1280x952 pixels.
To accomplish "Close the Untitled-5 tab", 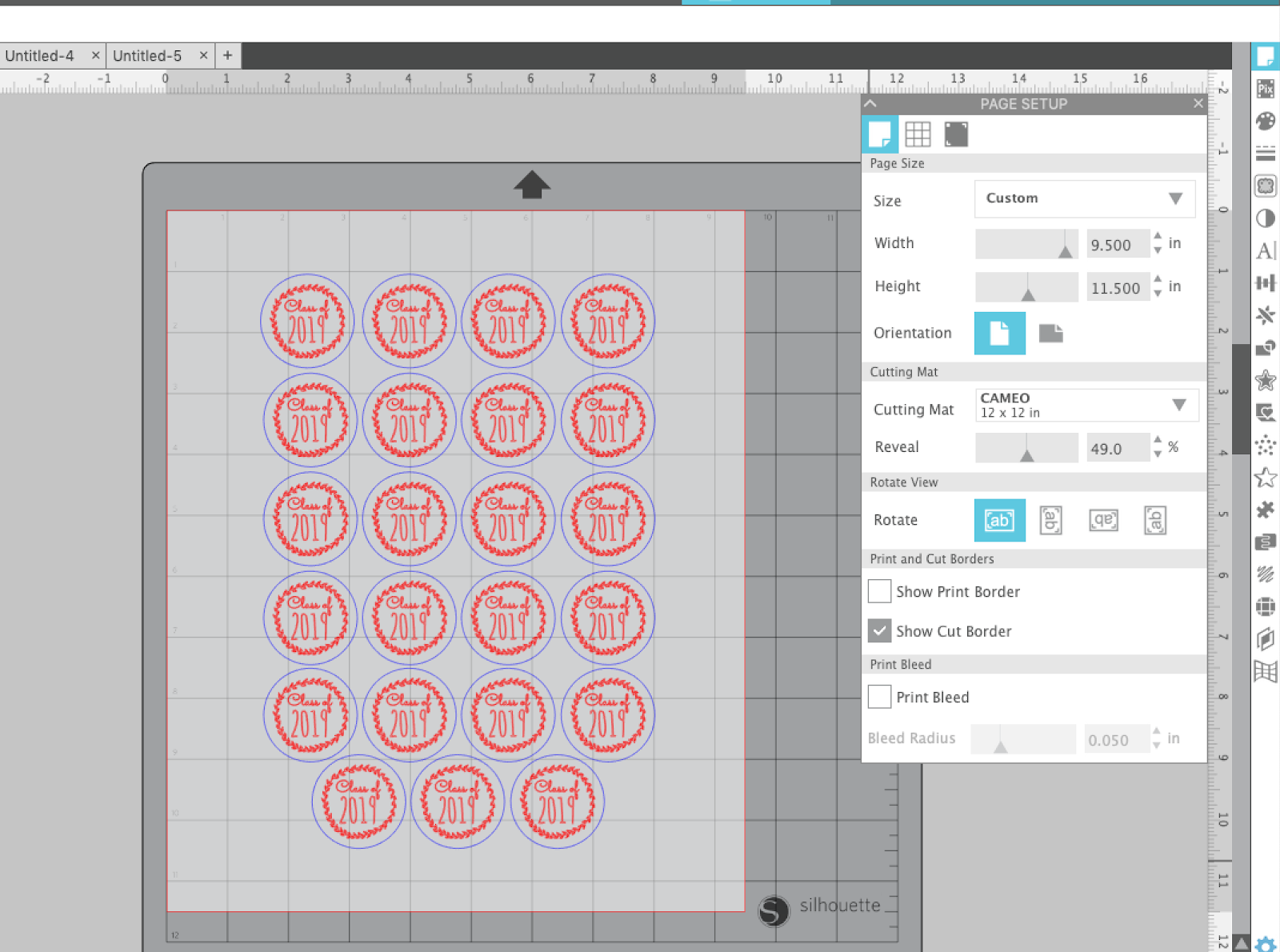I will [203, 55].
